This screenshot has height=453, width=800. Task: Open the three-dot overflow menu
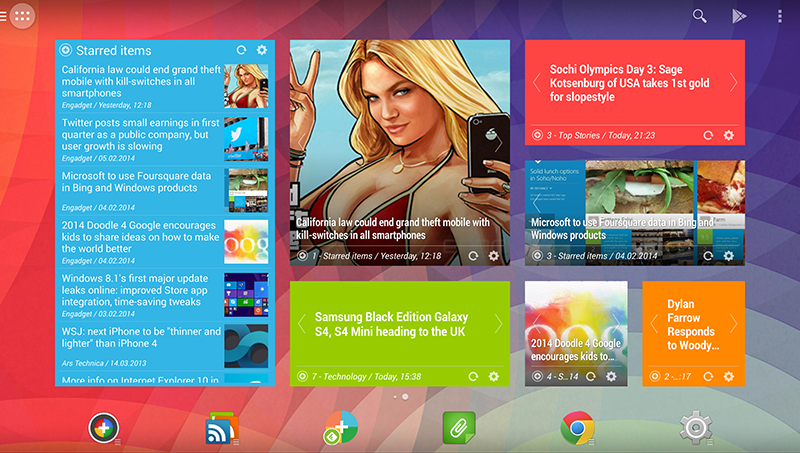tap(780, 16)
